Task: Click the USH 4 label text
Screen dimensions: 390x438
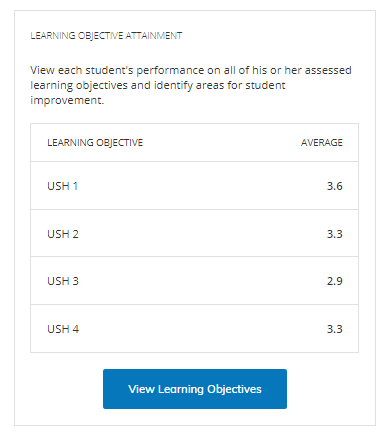Action: pos(63,329)
